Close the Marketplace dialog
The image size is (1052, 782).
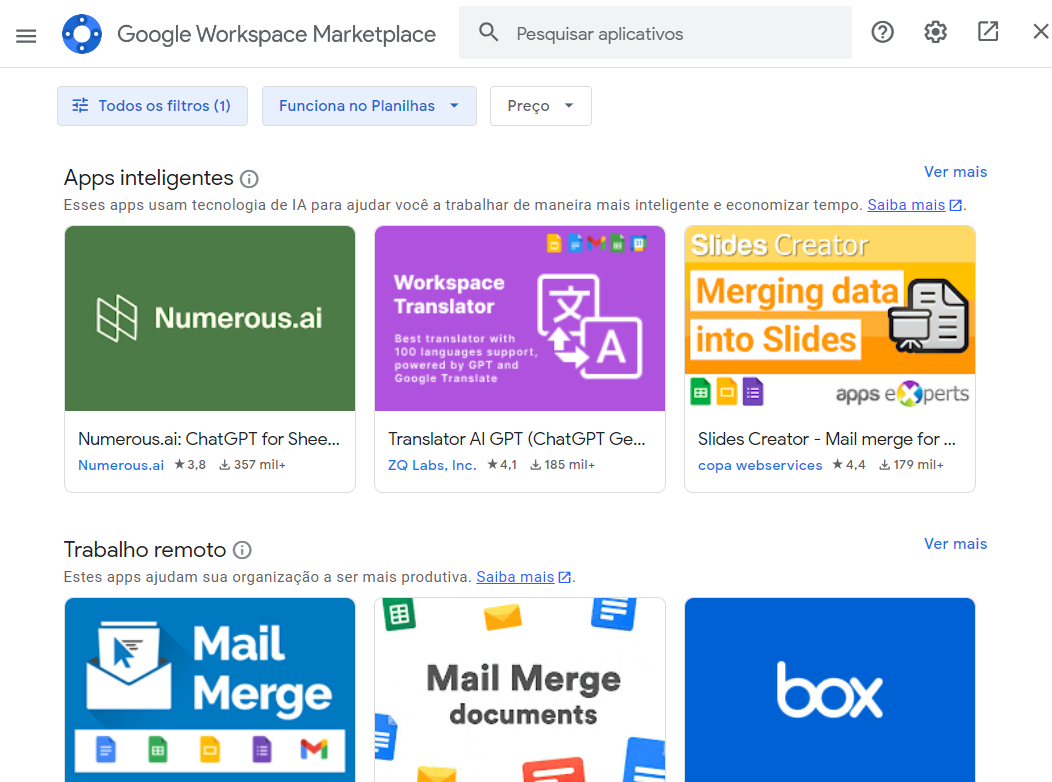pos(1041,32)
